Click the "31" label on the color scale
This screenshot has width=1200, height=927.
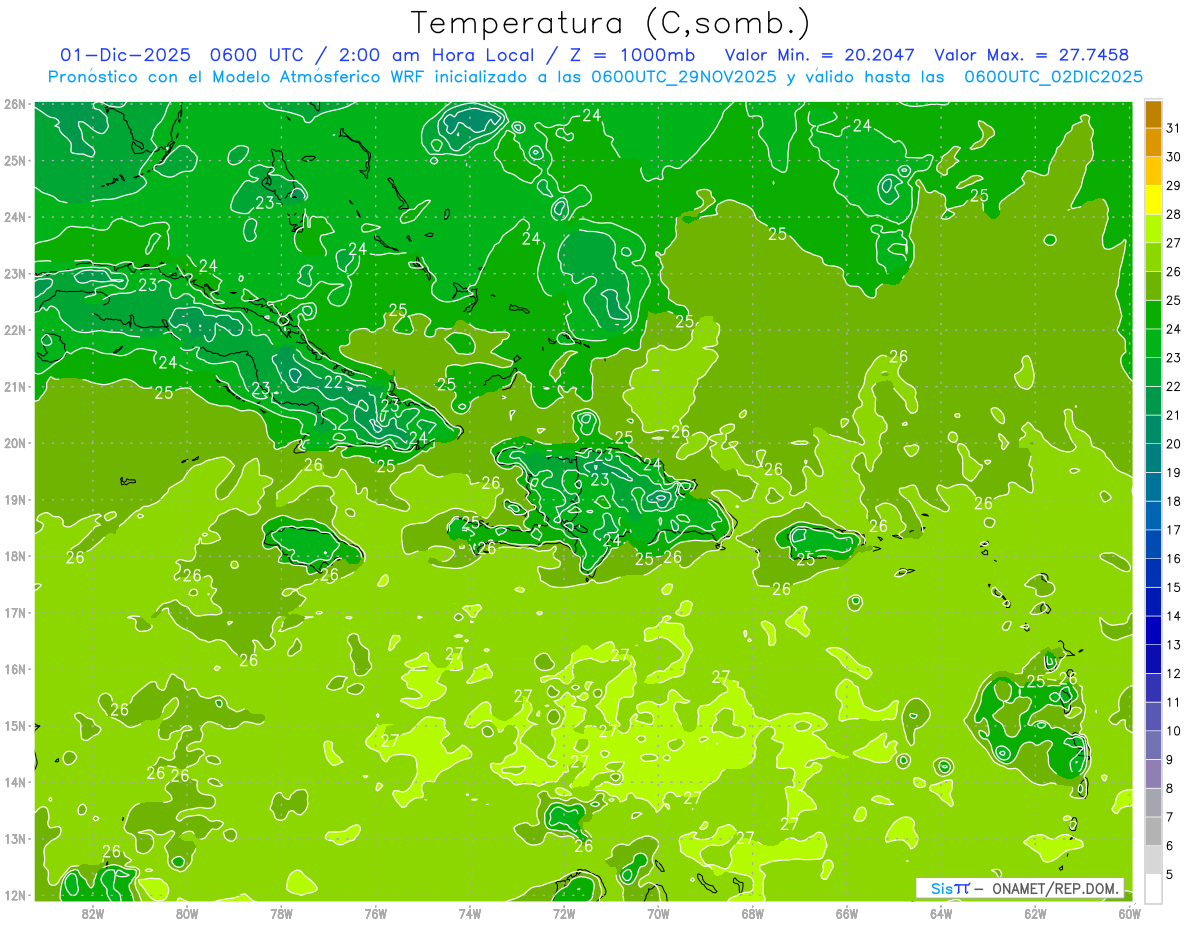pyautogui.click(x=1174, y=128)
